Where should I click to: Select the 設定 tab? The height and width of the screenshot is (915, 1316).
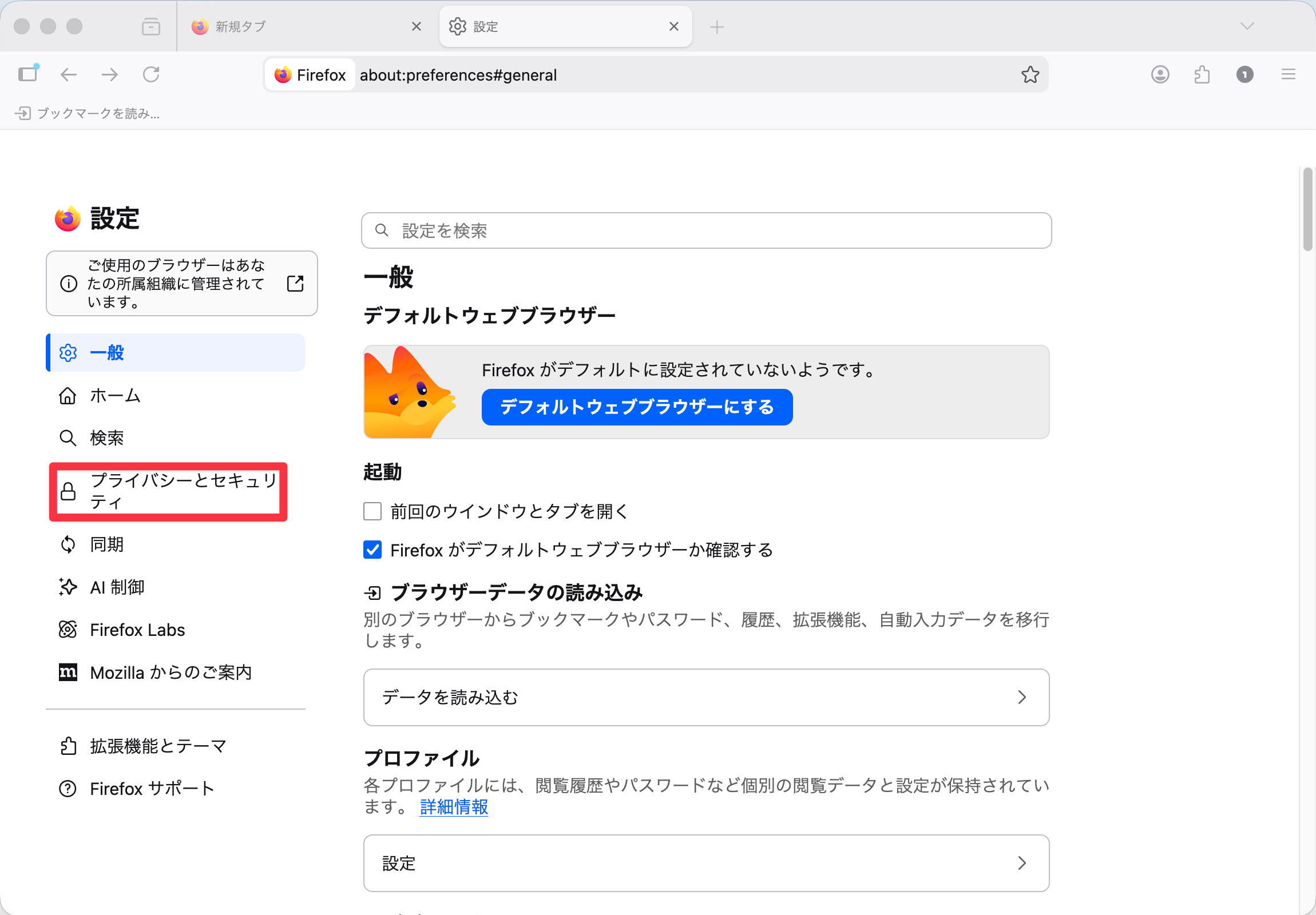click(565, 26)
